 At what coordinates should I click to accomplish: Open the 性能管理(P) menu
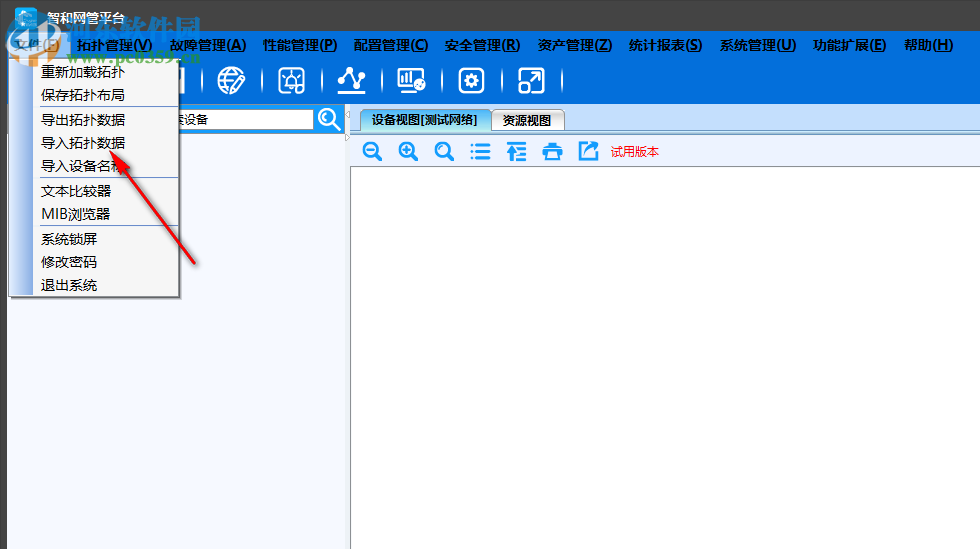coord(300,45)
